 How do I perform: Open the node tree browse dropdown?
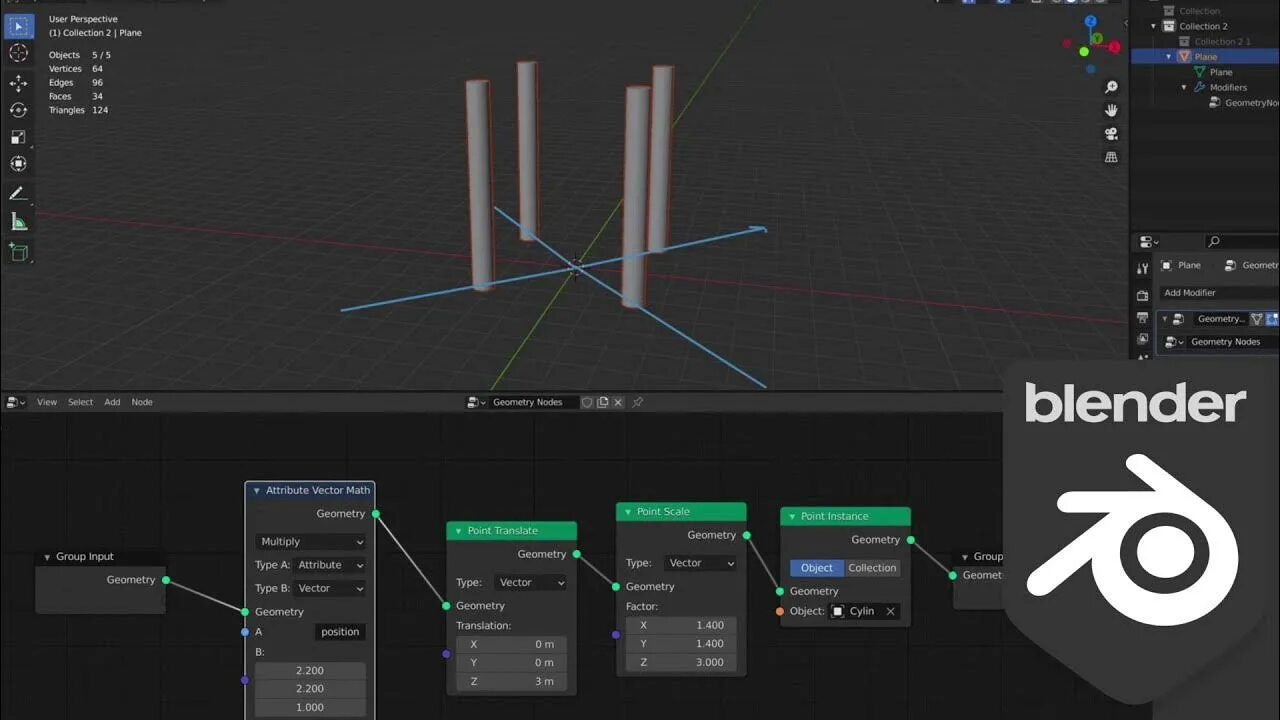pos(476,402)
